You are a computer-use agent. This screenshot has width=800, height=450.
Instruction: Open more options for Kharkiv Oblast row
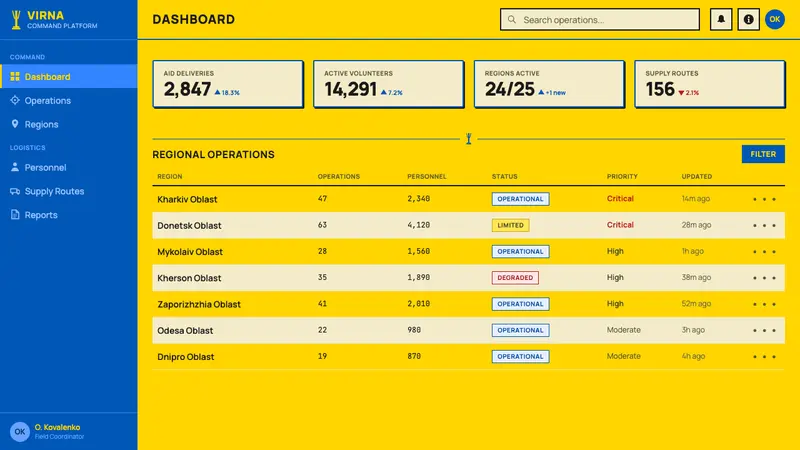coord(764,199)
